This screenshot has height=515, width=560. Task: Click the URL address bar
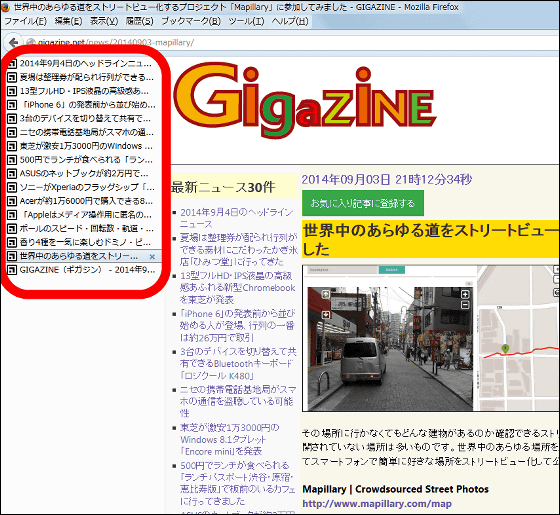tap(291, 42)
